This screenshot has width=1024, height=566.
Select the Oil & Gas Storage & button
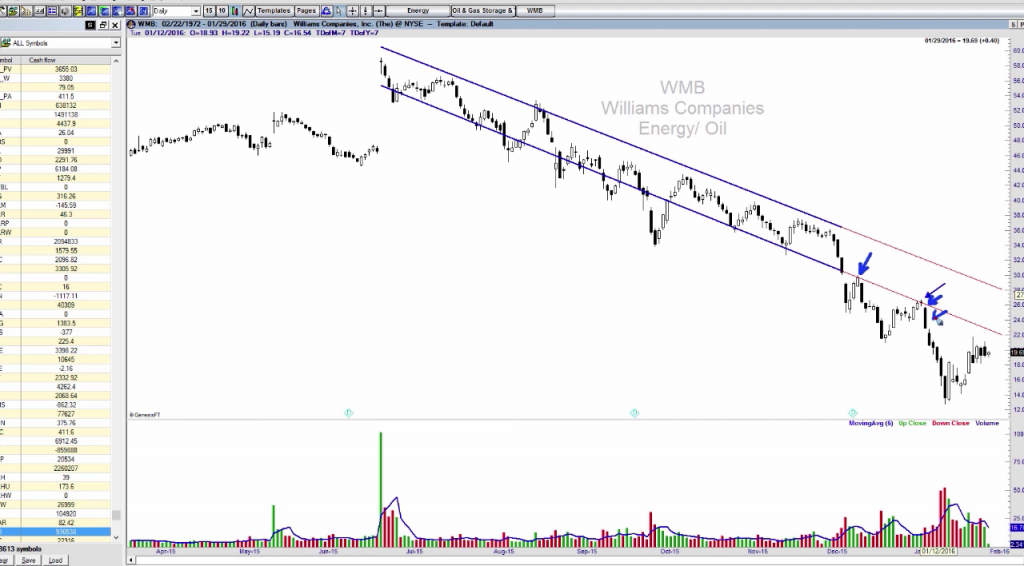pyautogui.click(x=483, y=11)
